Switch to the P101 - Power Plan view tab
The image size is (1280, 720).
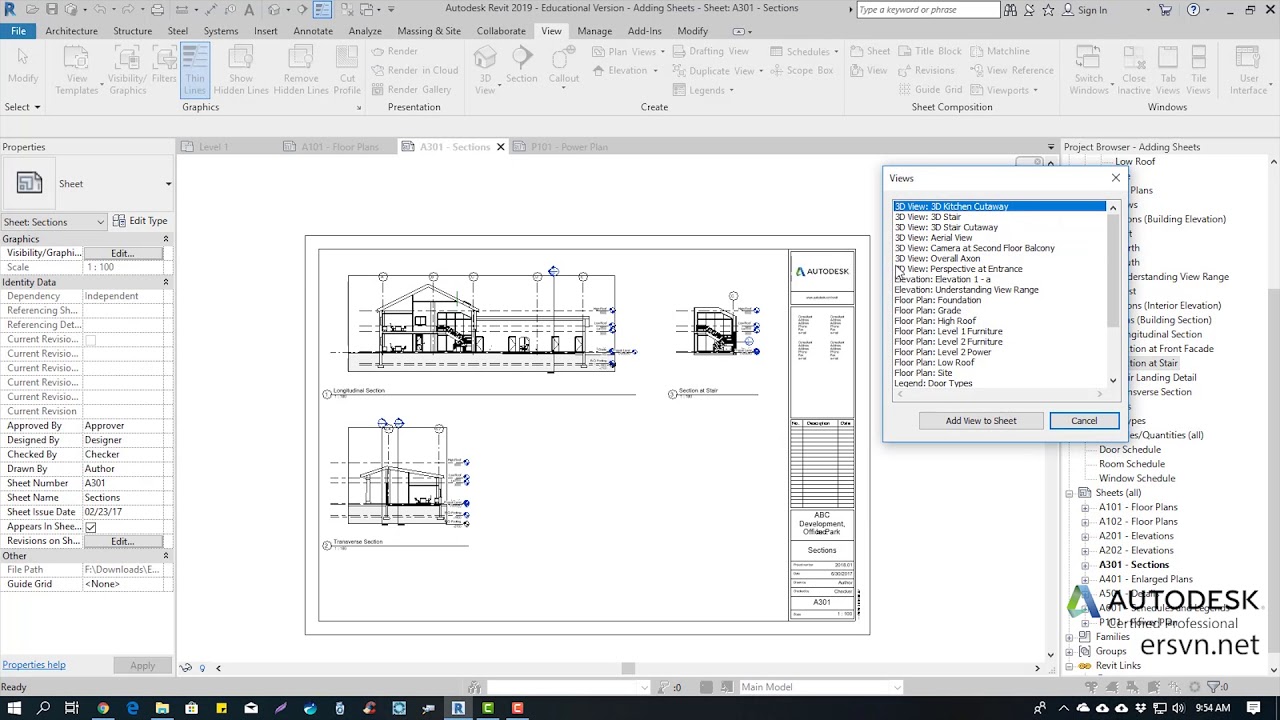pyautogui.click(x=568, y=147)
